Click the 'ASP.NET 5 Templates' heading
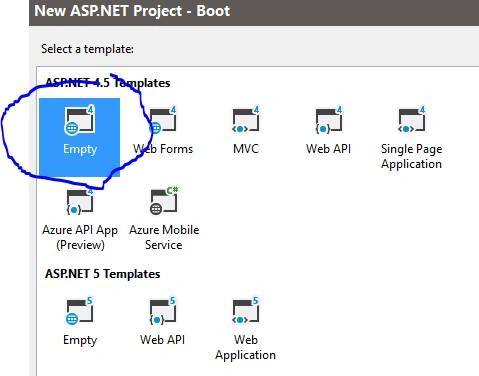 point(103,274)
